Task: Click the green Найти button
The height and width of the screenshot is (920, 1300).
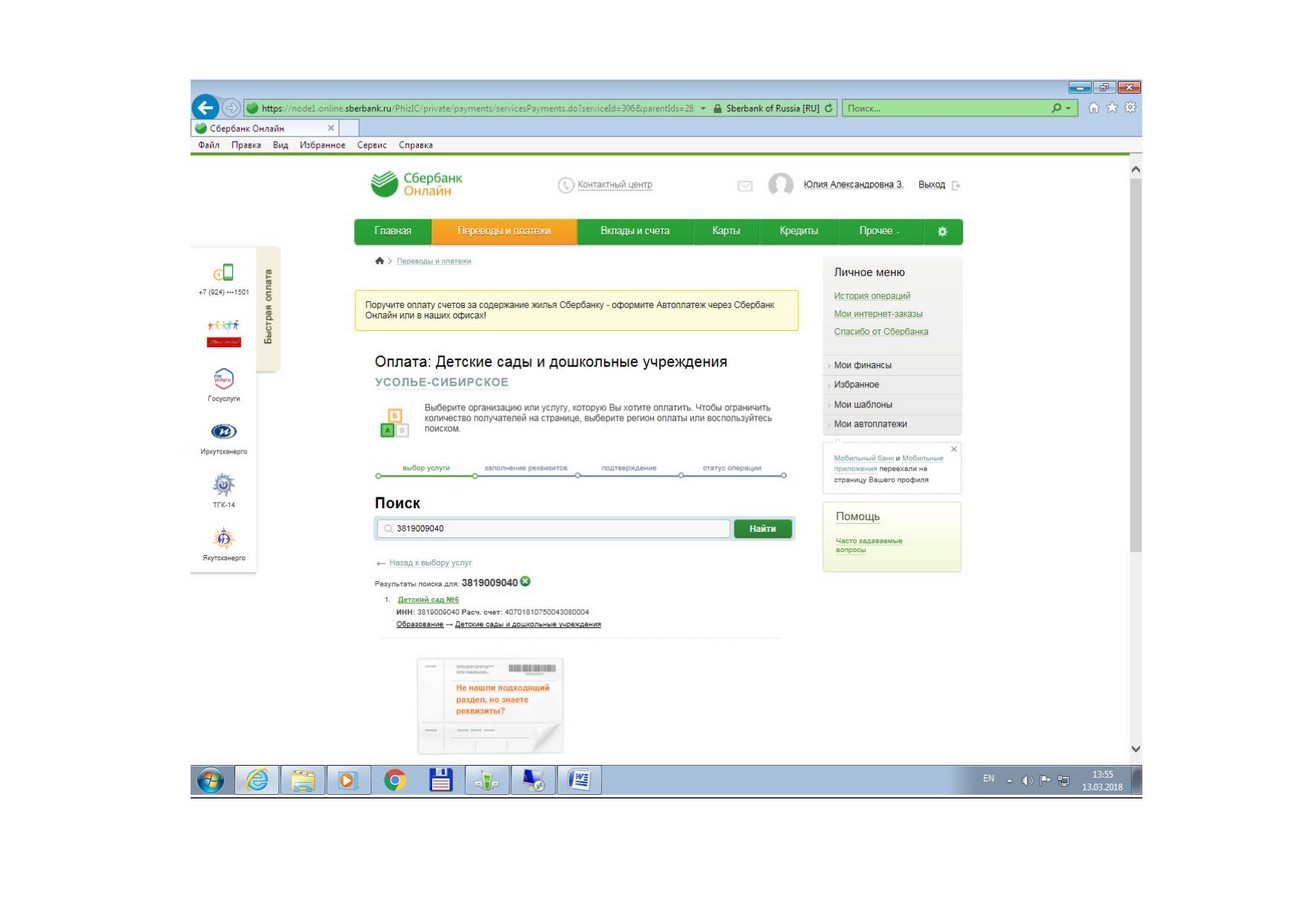Action: 763,529
